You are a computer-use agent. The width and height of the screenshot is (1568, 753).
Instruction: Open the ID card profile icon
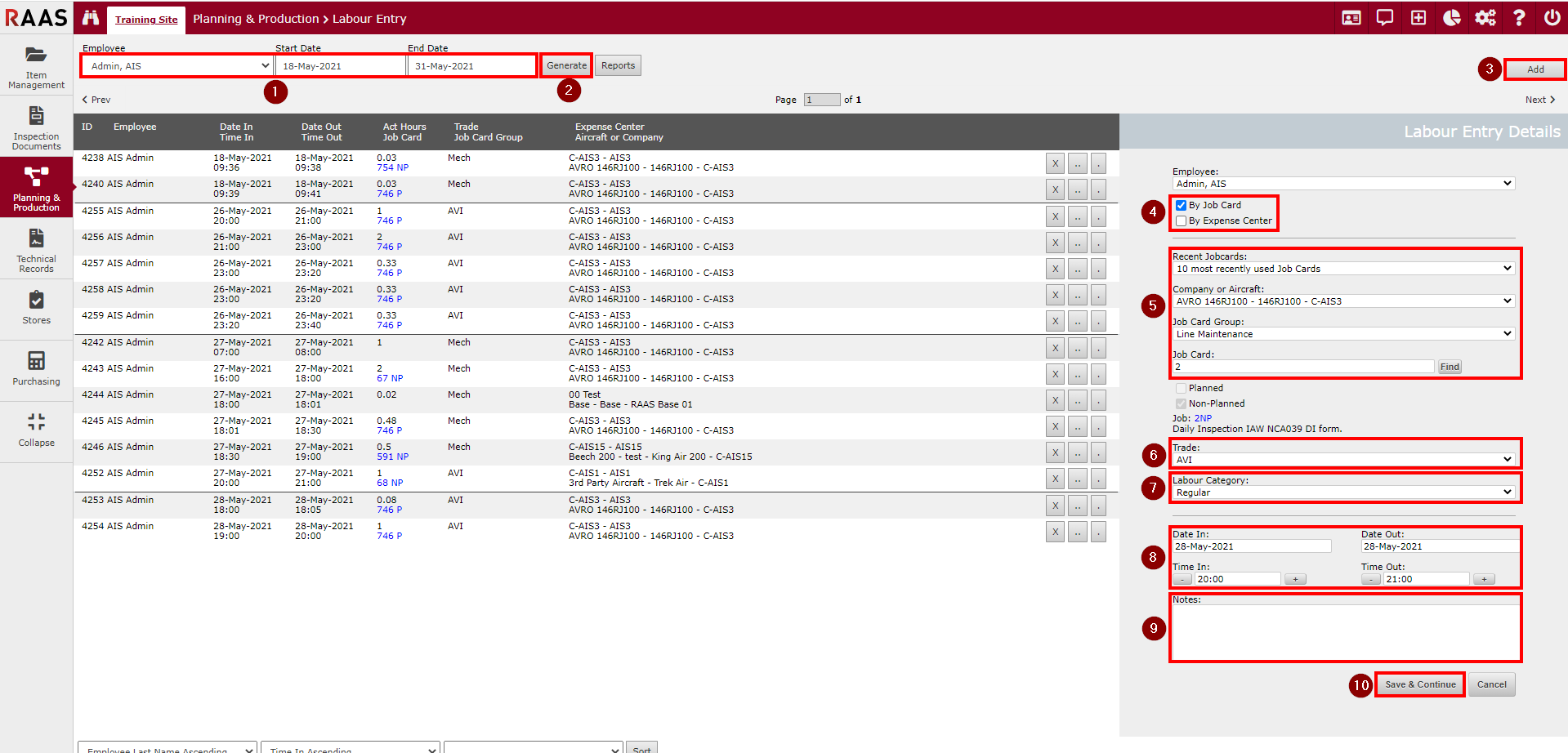tap(1351, 18)
